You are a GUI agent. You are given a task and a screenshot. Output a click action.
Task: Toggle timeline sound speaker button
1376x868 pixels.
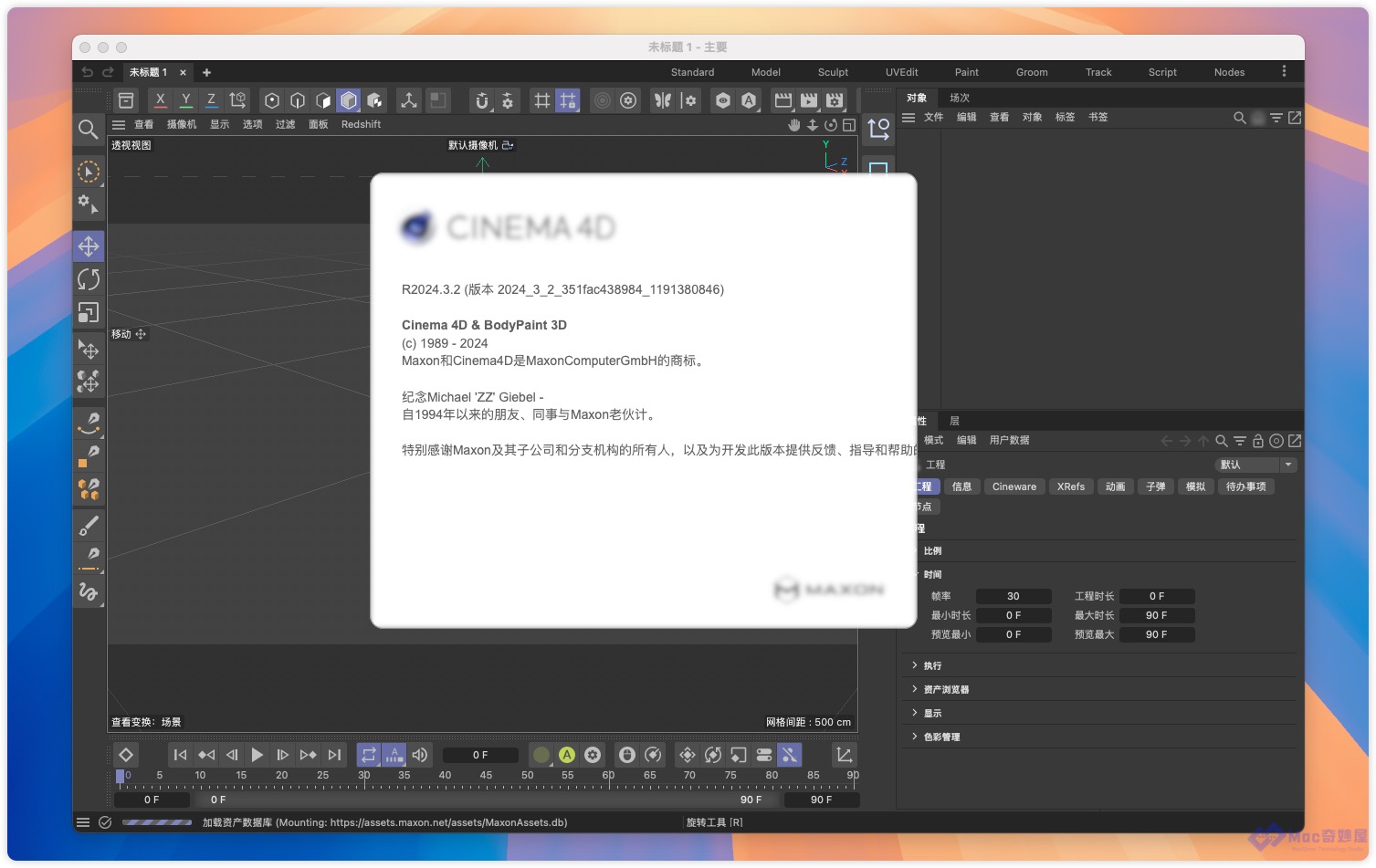[420, 755]
